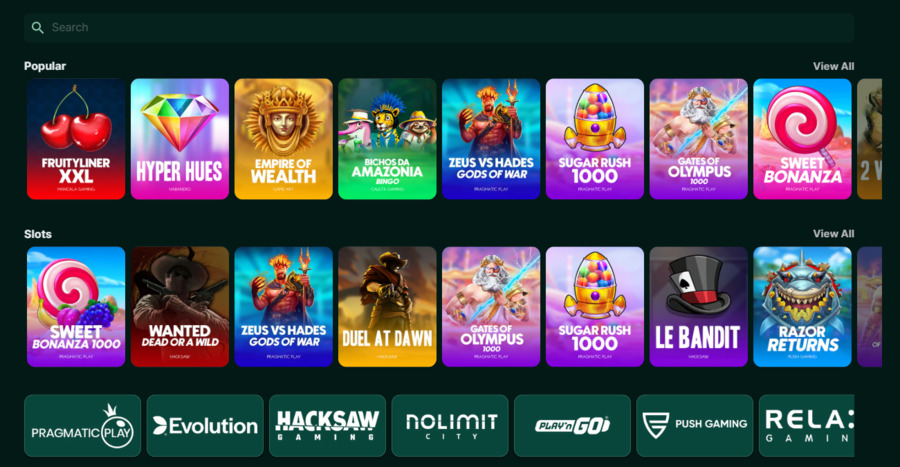Focus the Search input field

click(439, 28)
